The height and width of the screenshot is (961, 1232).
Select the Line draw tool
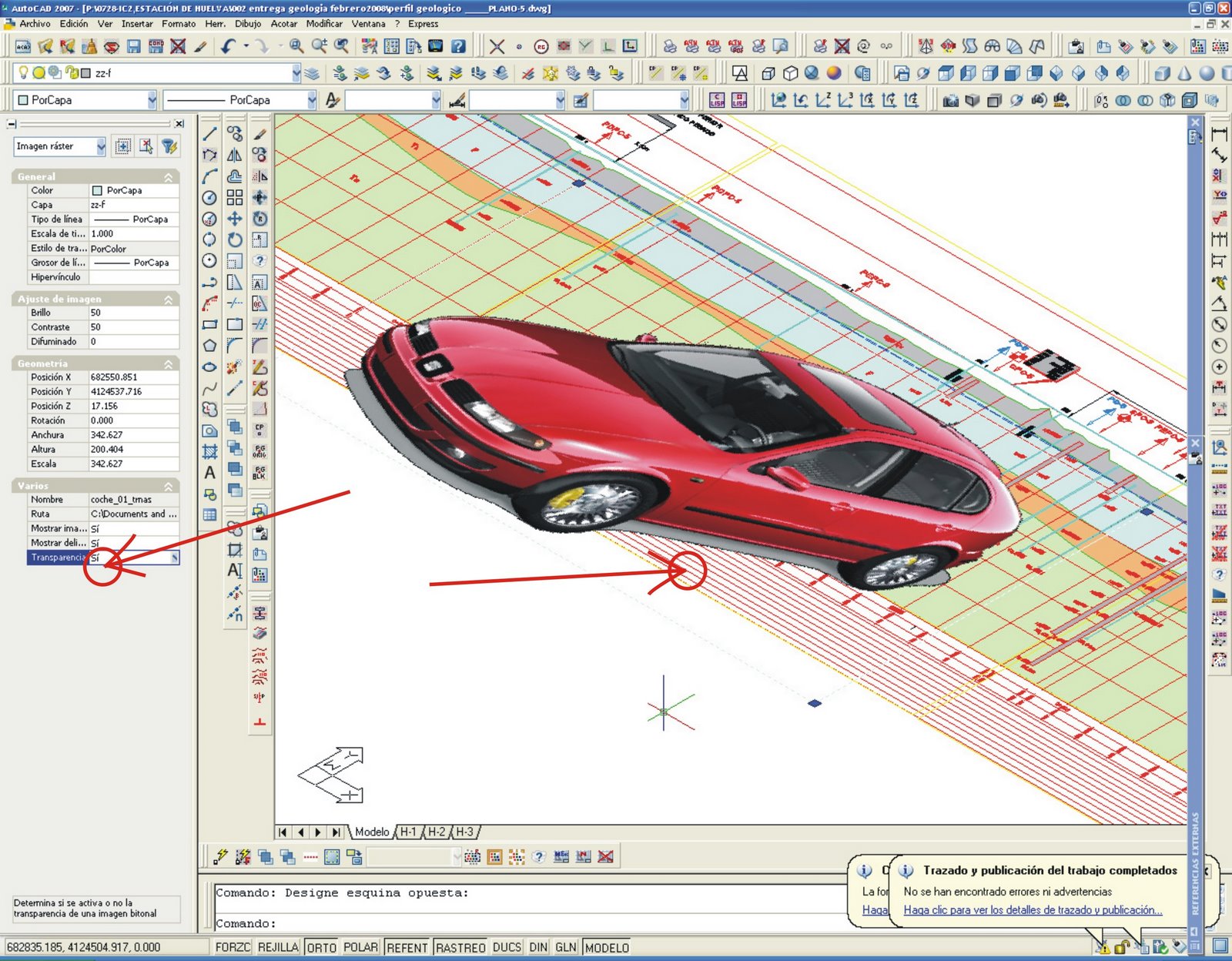pos(209,134)
